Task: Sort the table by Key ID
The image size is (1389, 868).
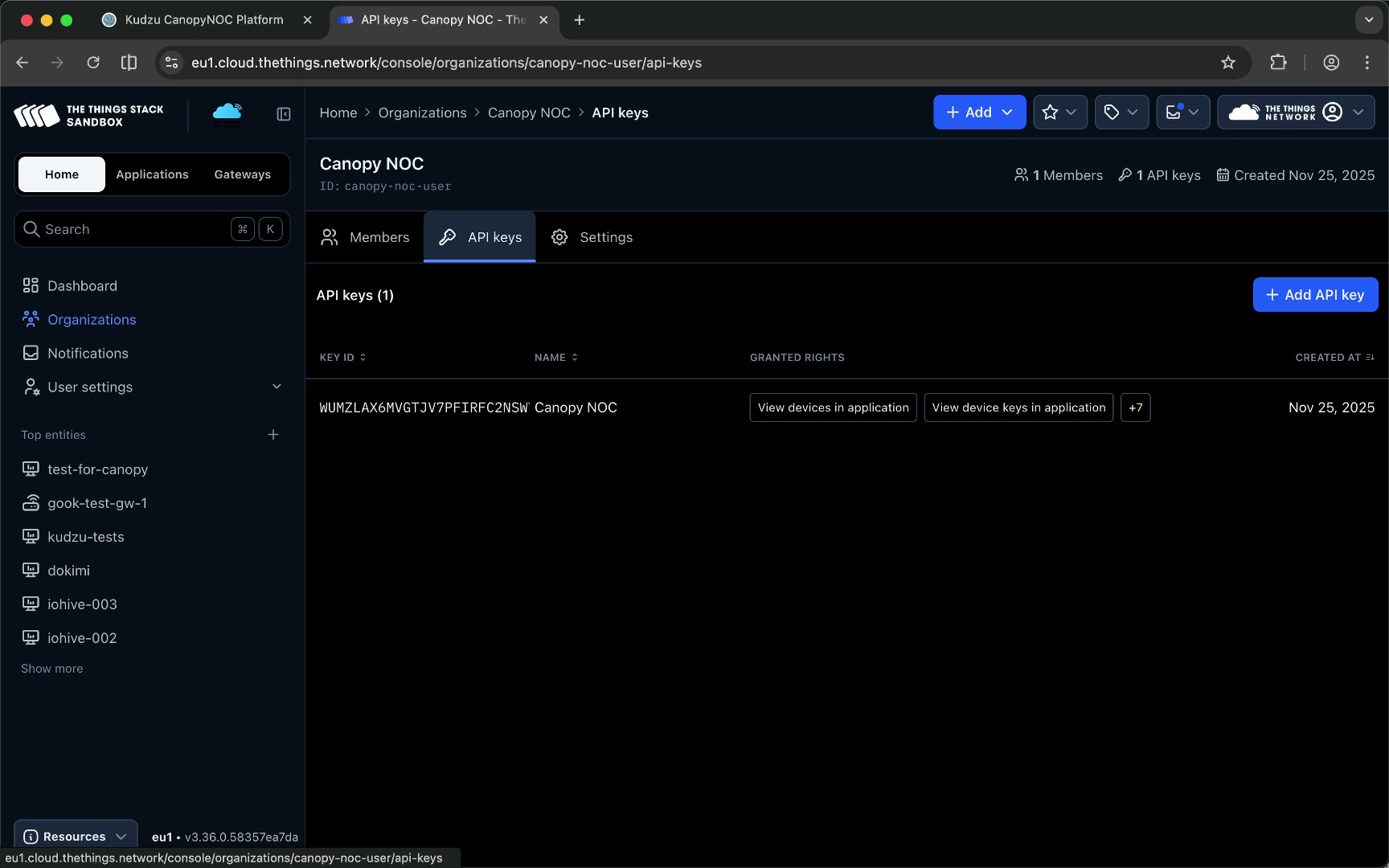Action: [342, 358]
